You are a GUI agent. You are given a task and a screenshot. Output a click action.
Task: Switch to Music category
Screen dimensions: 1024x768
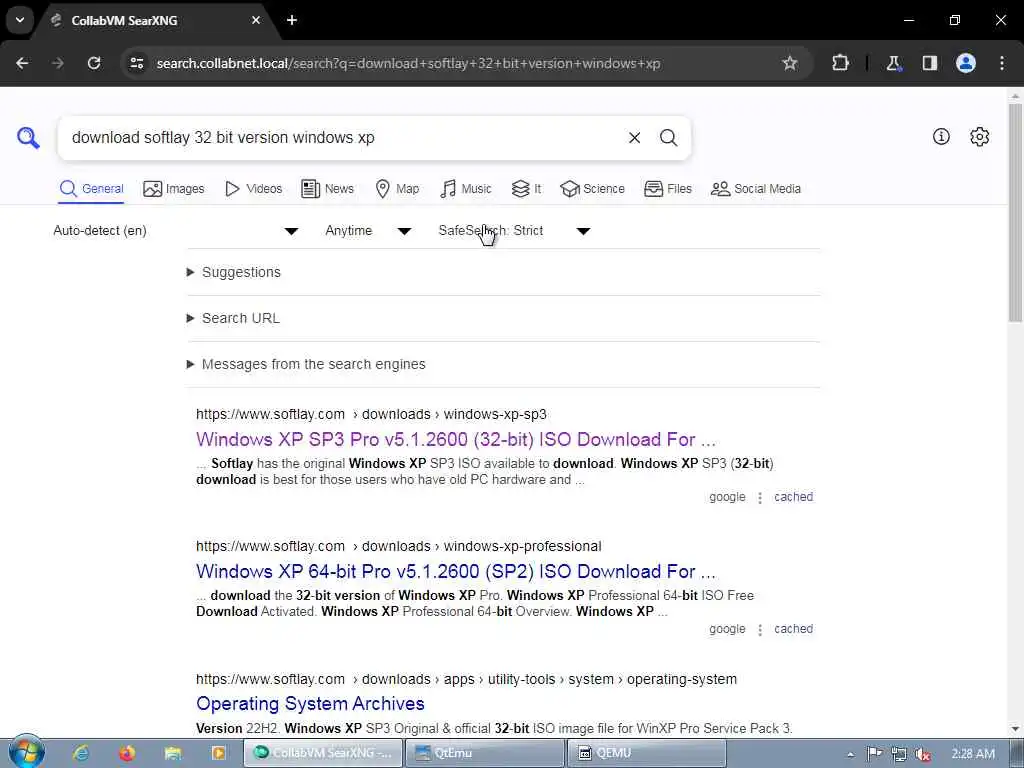(466, 189)
